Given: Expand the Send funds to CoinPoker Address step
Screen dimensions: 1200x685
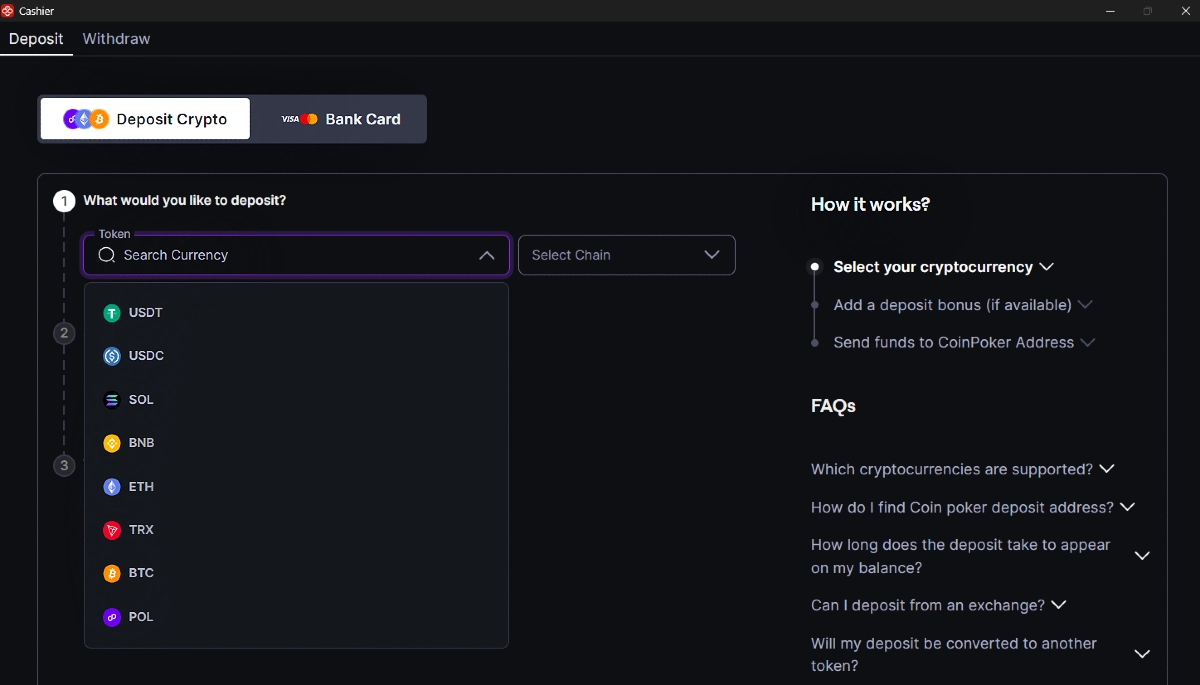Looking at the screenshot, I should (x=1089, y=342).
